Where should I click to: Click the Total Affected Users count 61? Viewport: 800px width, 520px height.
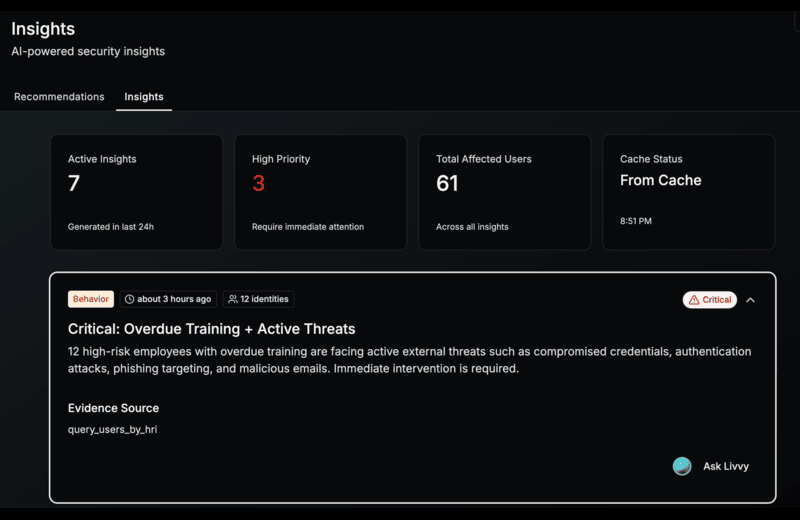447,183
